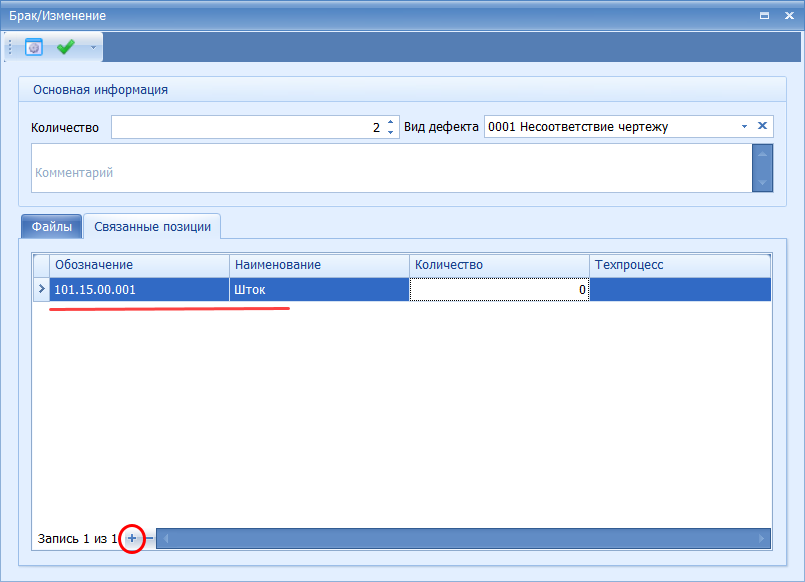The image size is (805, 582).
Task: Click row indicator arrow for 101.15.00.001
Action: 41,290
